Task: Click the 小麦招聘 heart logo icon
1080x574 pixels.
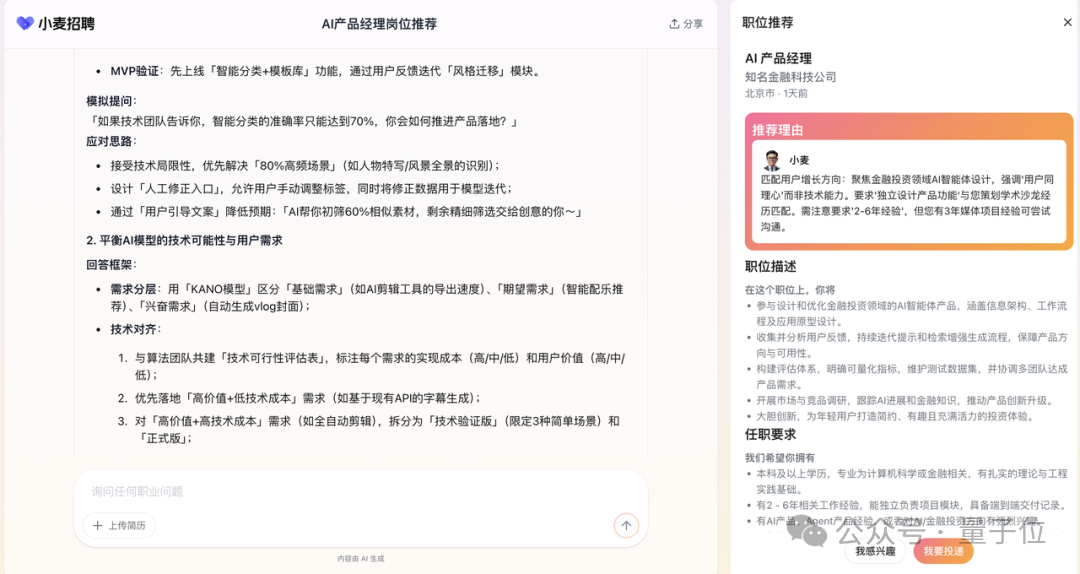Action: (x=25, y=23)
